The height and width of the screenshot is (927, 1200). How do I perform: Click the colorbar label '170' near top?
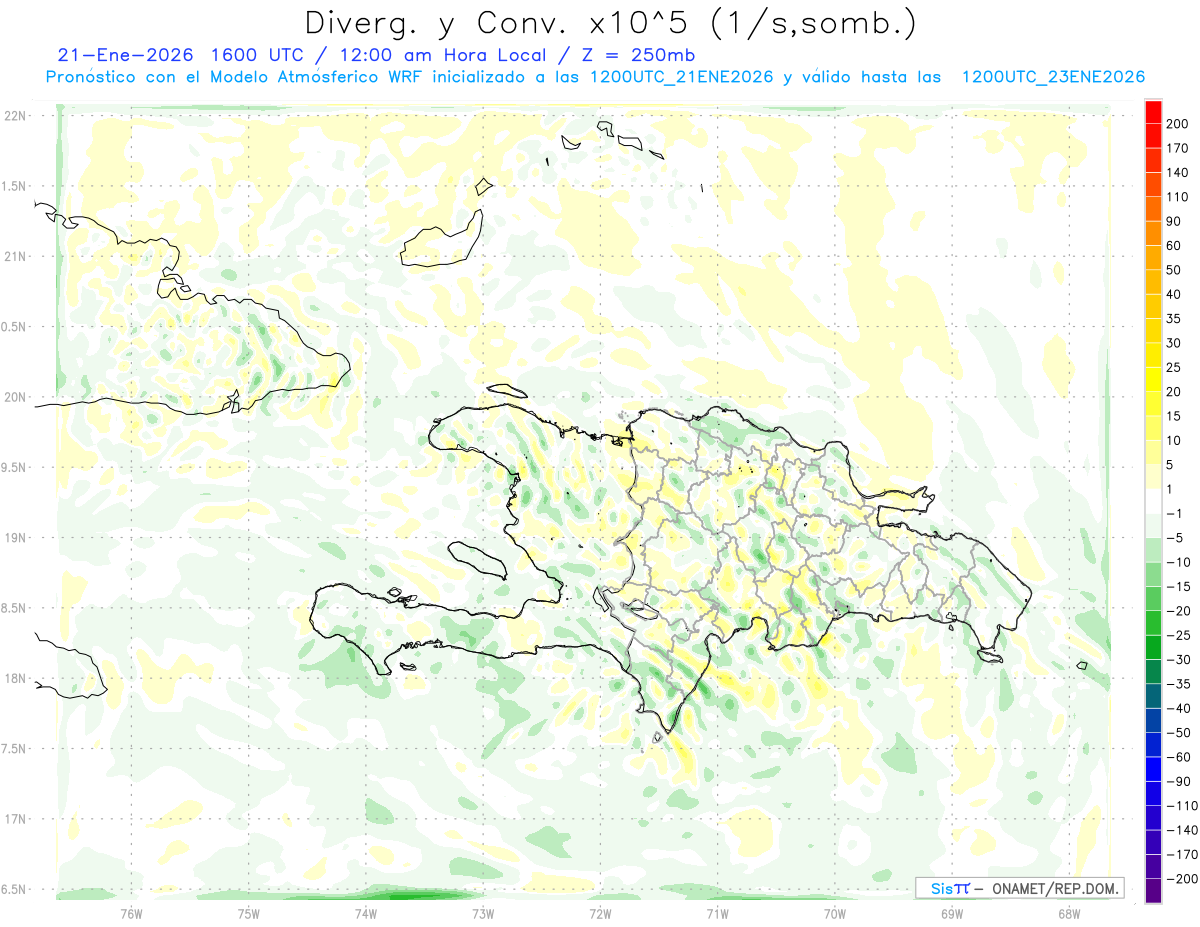pyautogui.click(x=1178, y=148)
